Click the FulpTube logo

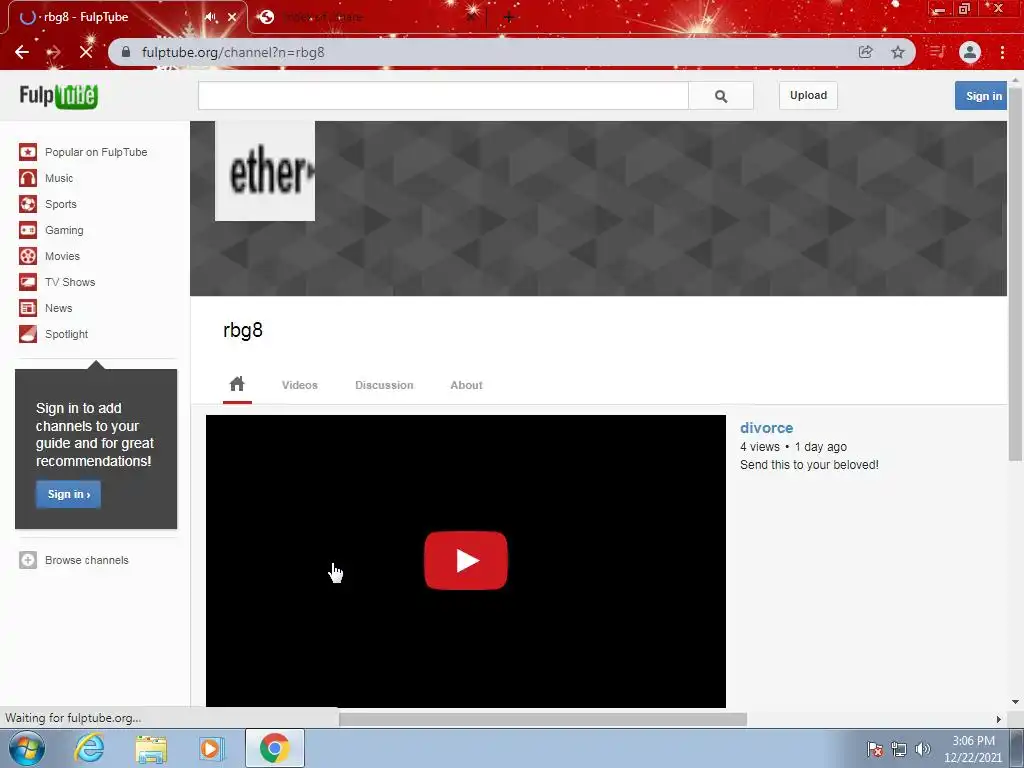(x=59, y=96)
